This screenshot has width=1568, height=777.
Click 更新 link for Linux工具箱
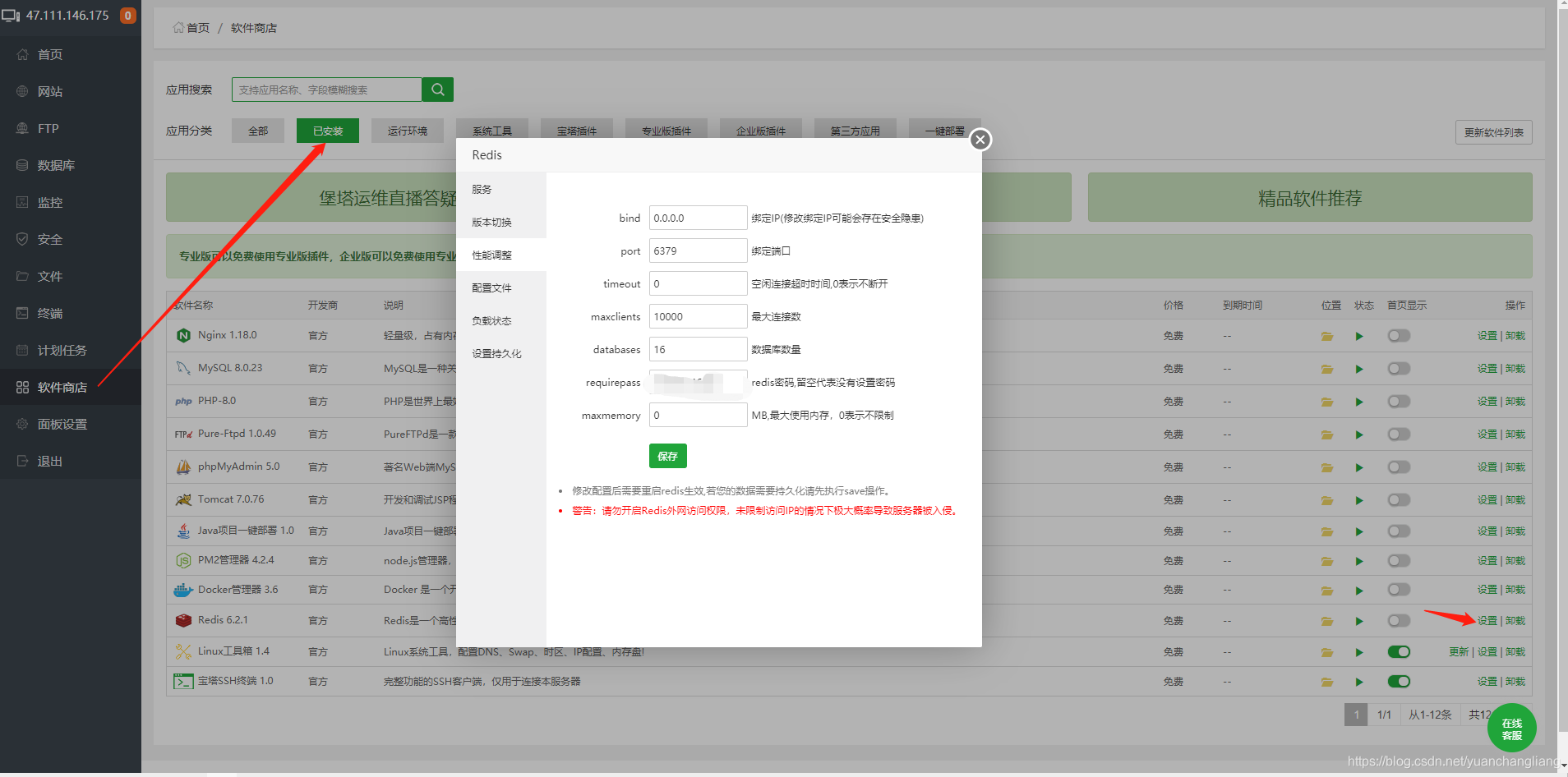(x=1459, y=652)
